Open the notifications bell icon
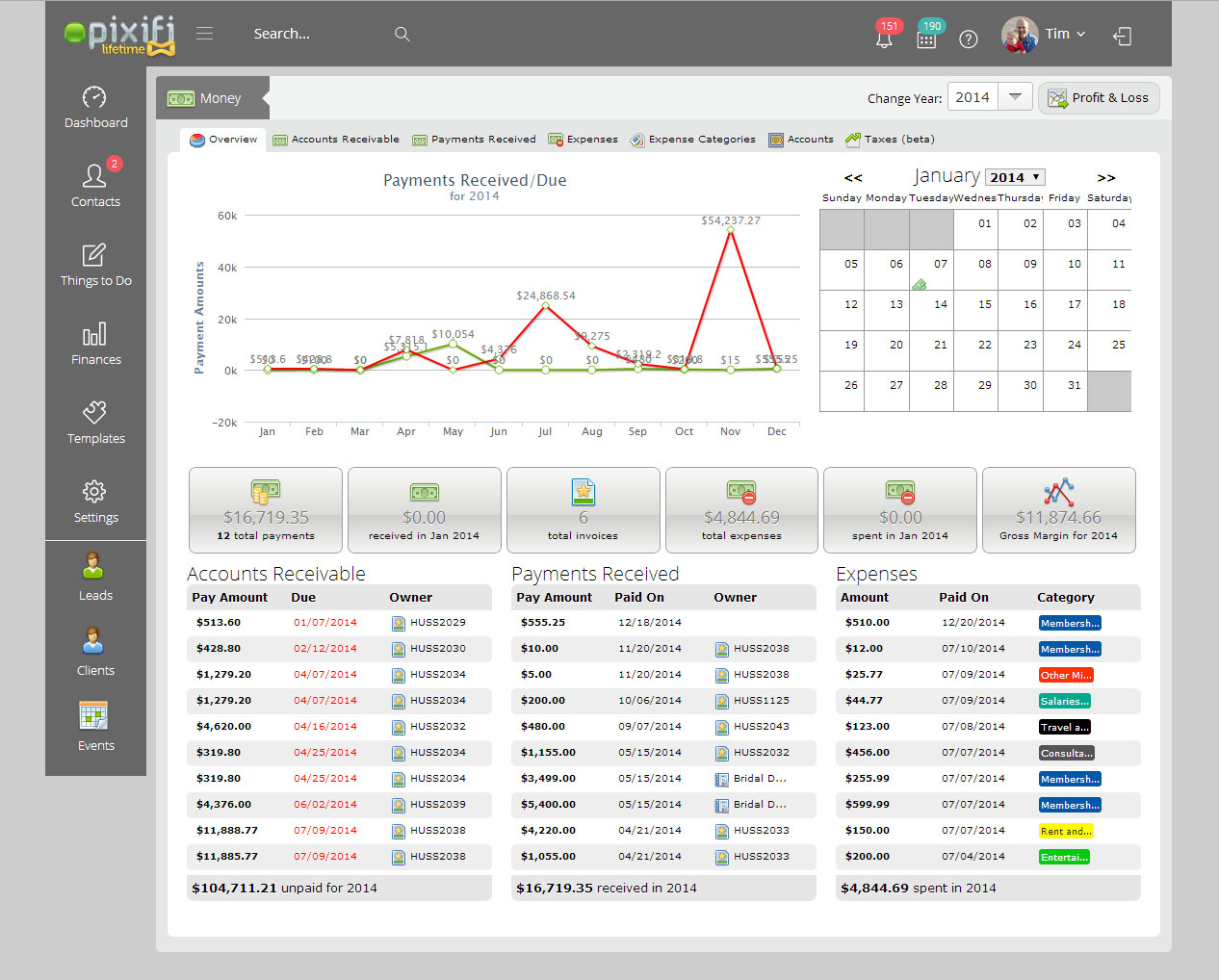This screenshot has width=1219, height=980. click(884, 39)
